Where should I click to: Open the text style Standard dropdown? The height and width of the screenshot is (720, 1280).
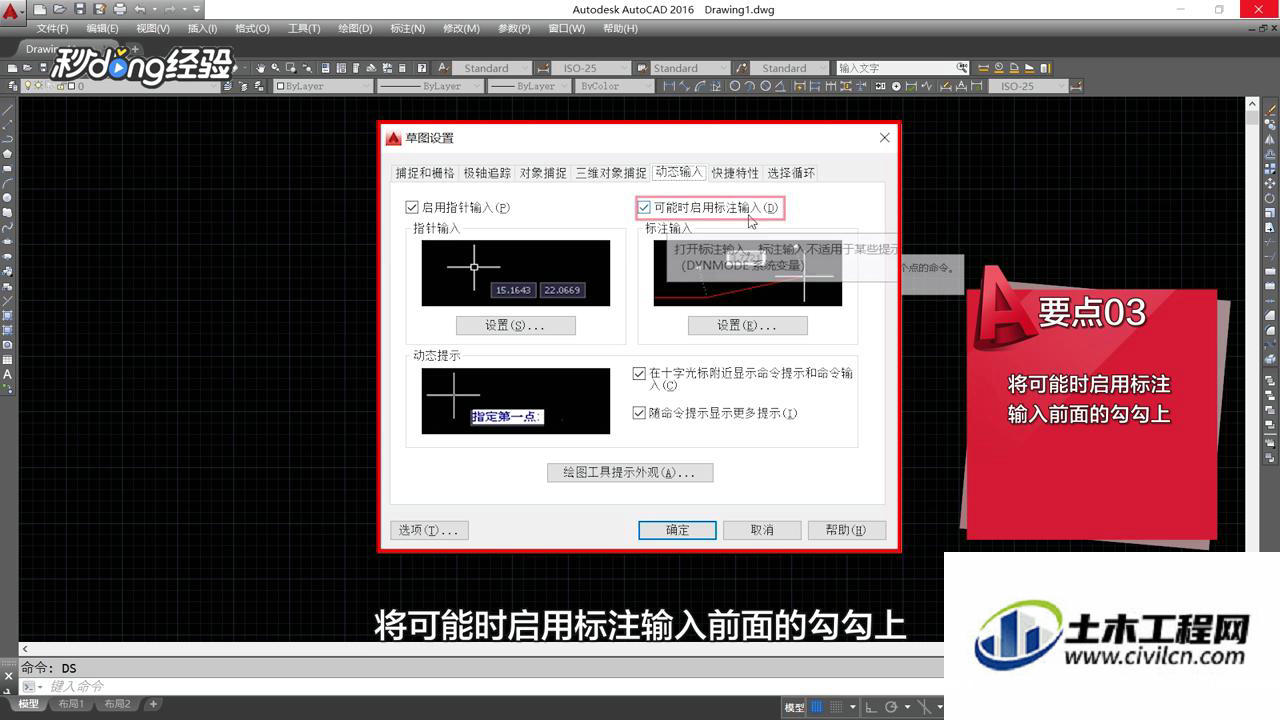[x=494, y=68]
